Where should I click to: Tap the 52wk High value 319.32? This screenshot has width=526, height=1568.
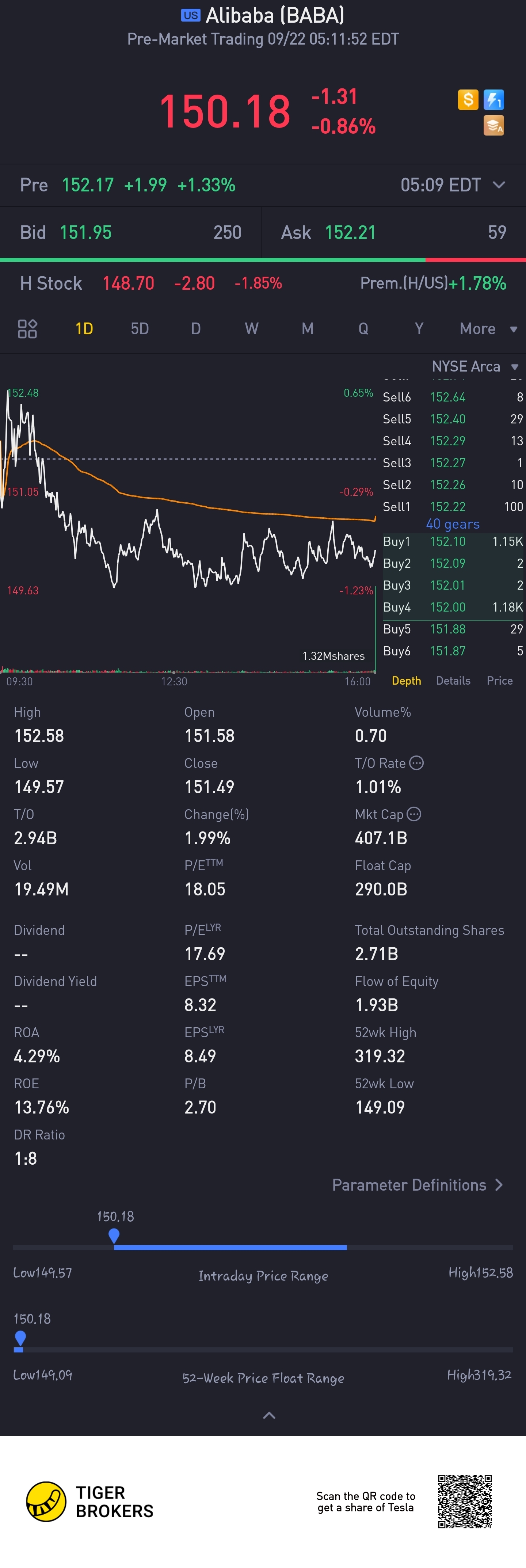(x=380, y=1056)
